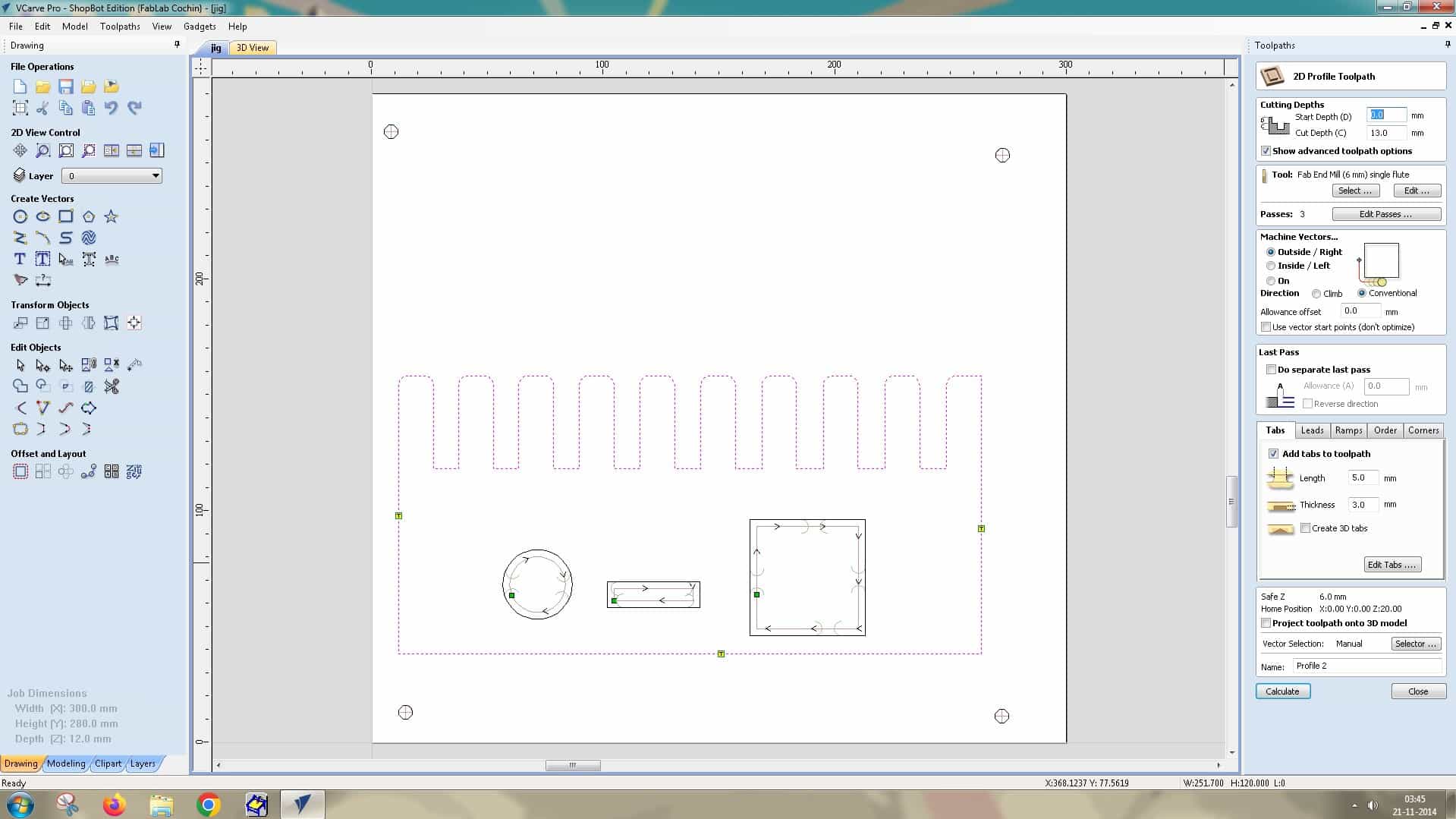Open the Toolpaths menu
This screenshot has width=1456, height=819.
click(120, 27)
